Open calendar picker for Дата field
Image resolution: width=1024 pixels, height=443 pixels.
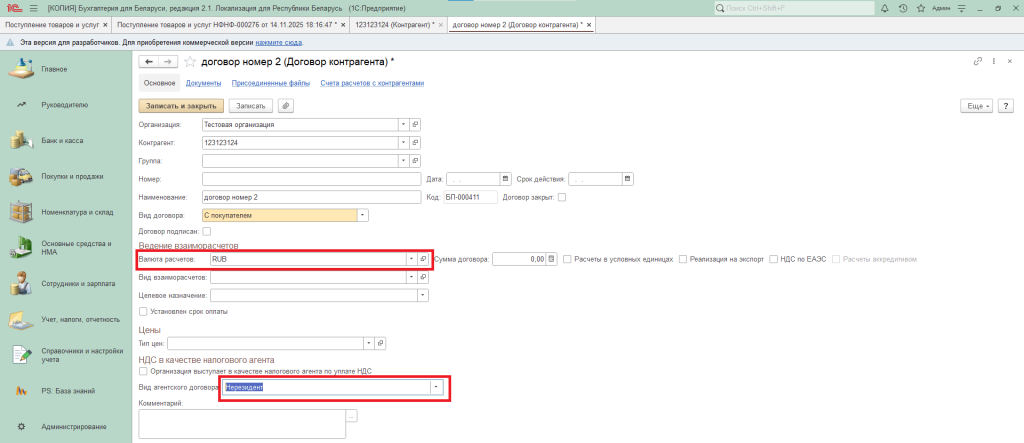pos(505,179)
